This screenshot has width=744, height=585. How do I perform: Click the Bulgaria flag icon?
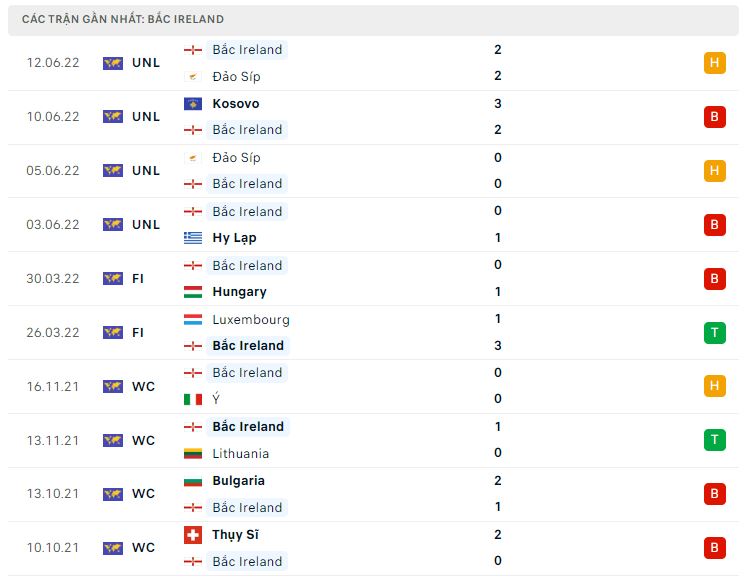click(x=193, y=481)
